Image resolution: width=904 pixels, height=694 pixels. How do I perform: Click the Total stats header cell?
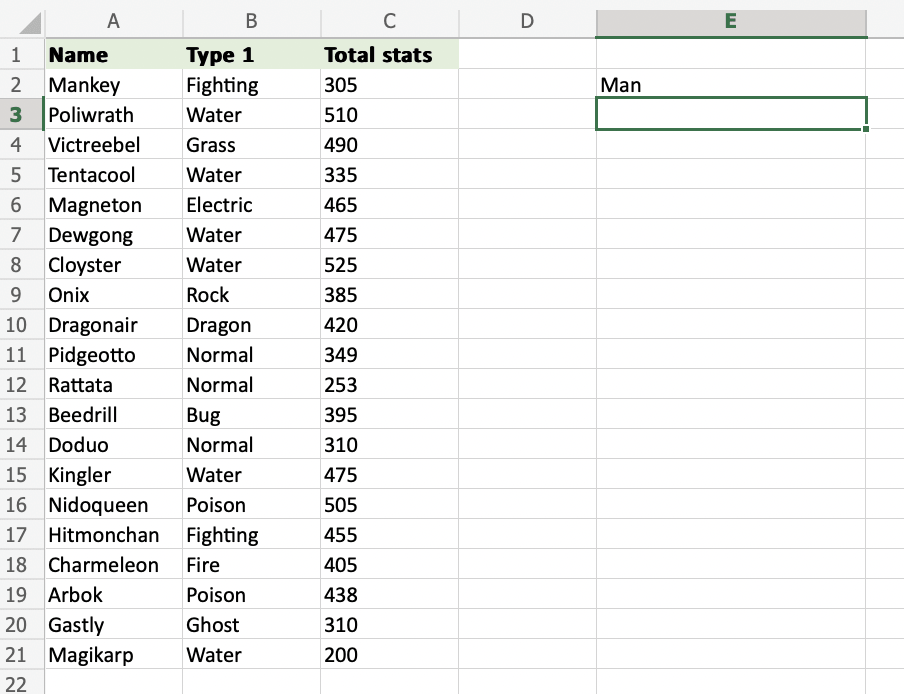(x=388, y=54)
